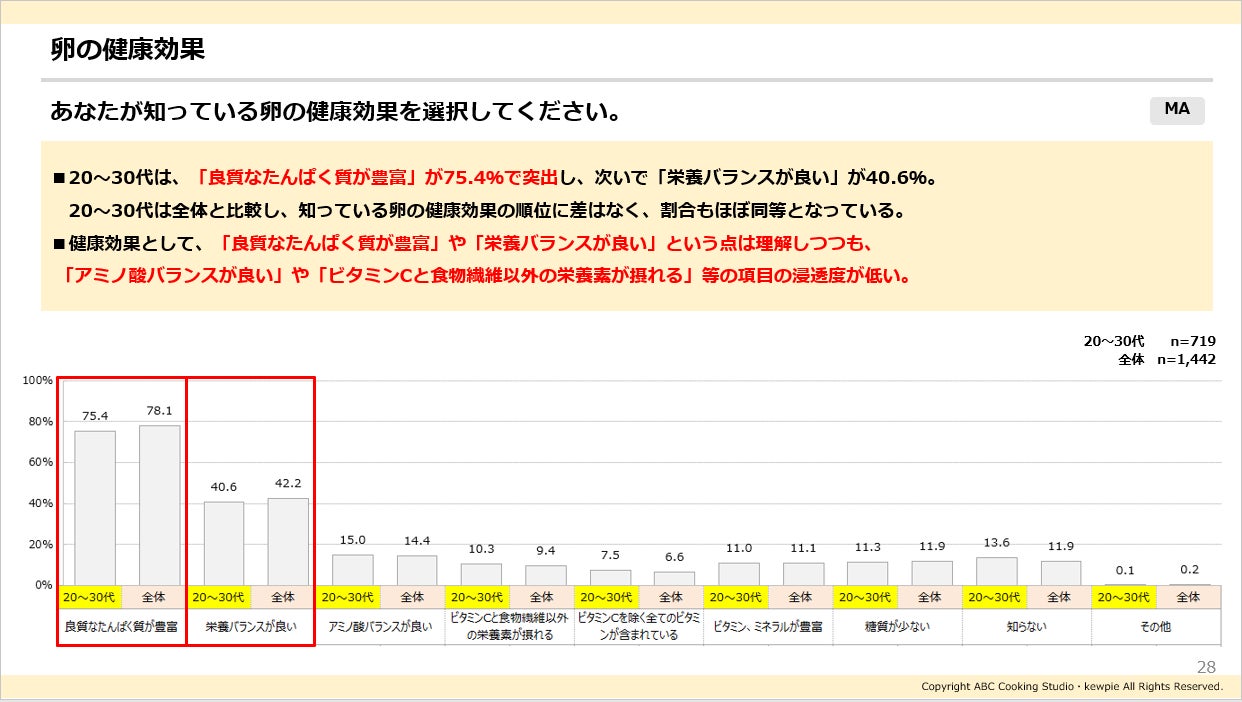Select the question text あなたが知っている卵の健康効果を選択してください。
The image size is (1242, 702).
(336, 111)
